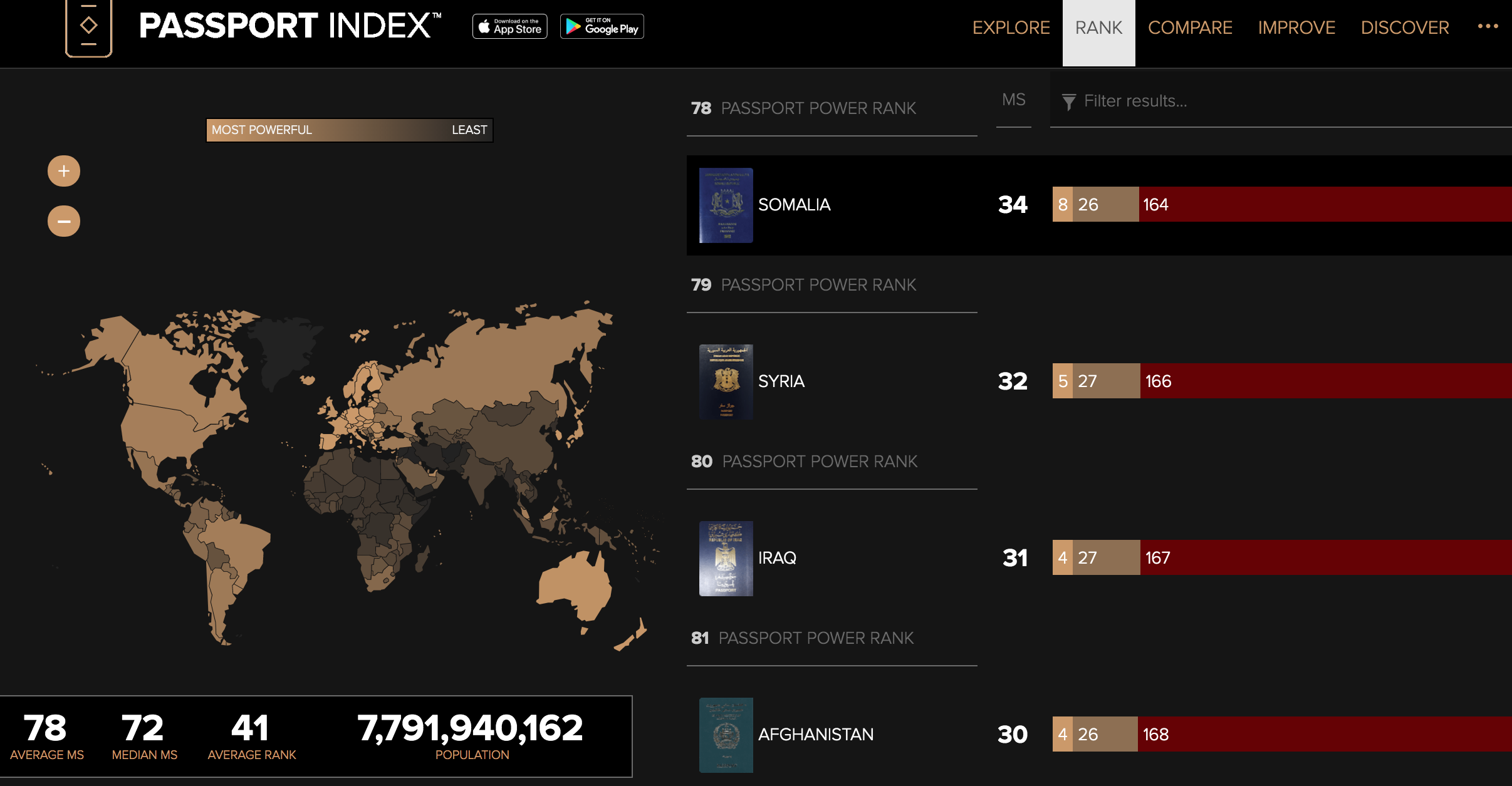Click Iraq's visa-required red bar 167
Viewport: 1512px width, 786px height.
tap(1326, 557)
